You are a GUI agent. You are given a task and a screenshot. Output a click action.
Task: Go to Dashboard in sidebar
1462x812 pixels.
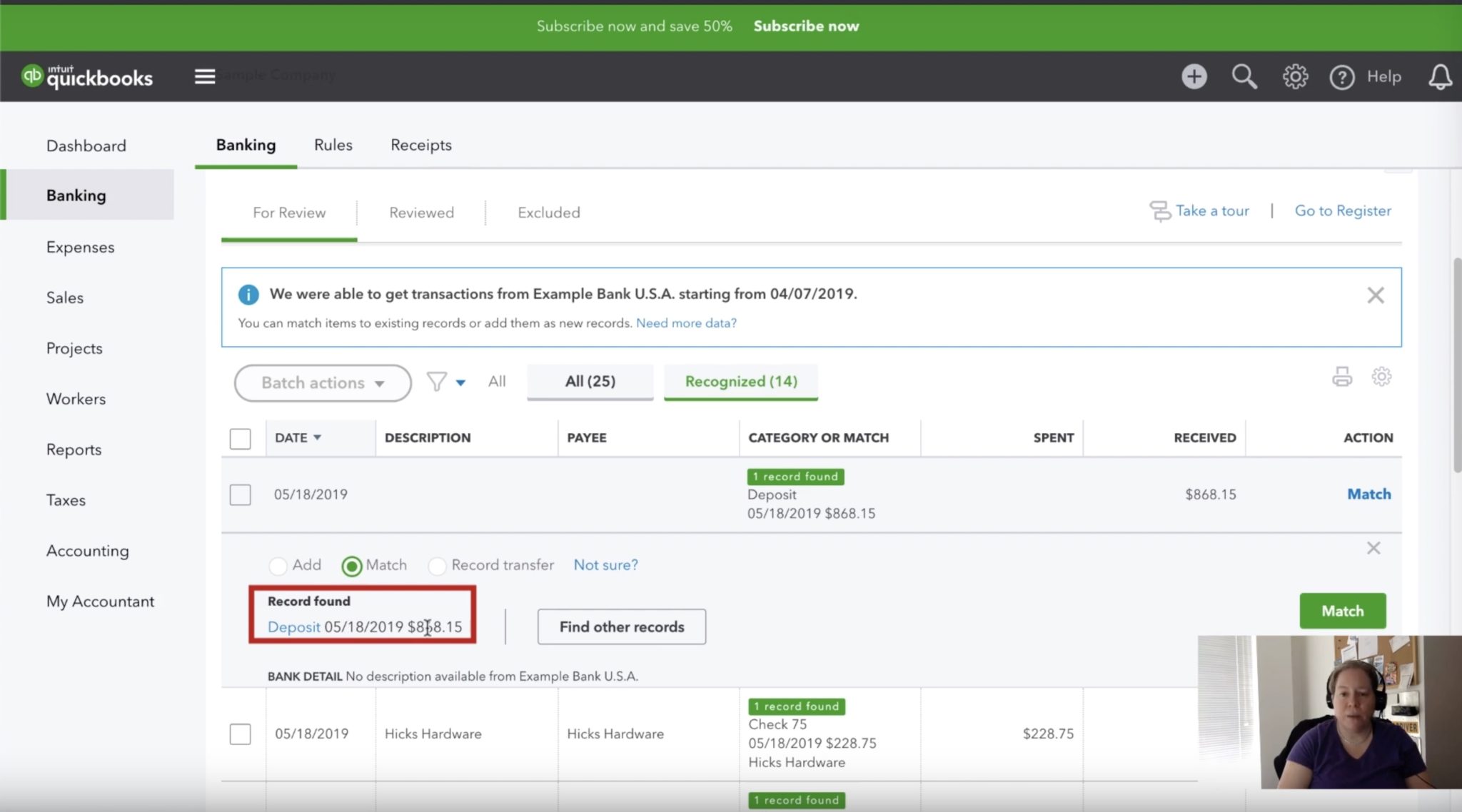pos(86,146)
